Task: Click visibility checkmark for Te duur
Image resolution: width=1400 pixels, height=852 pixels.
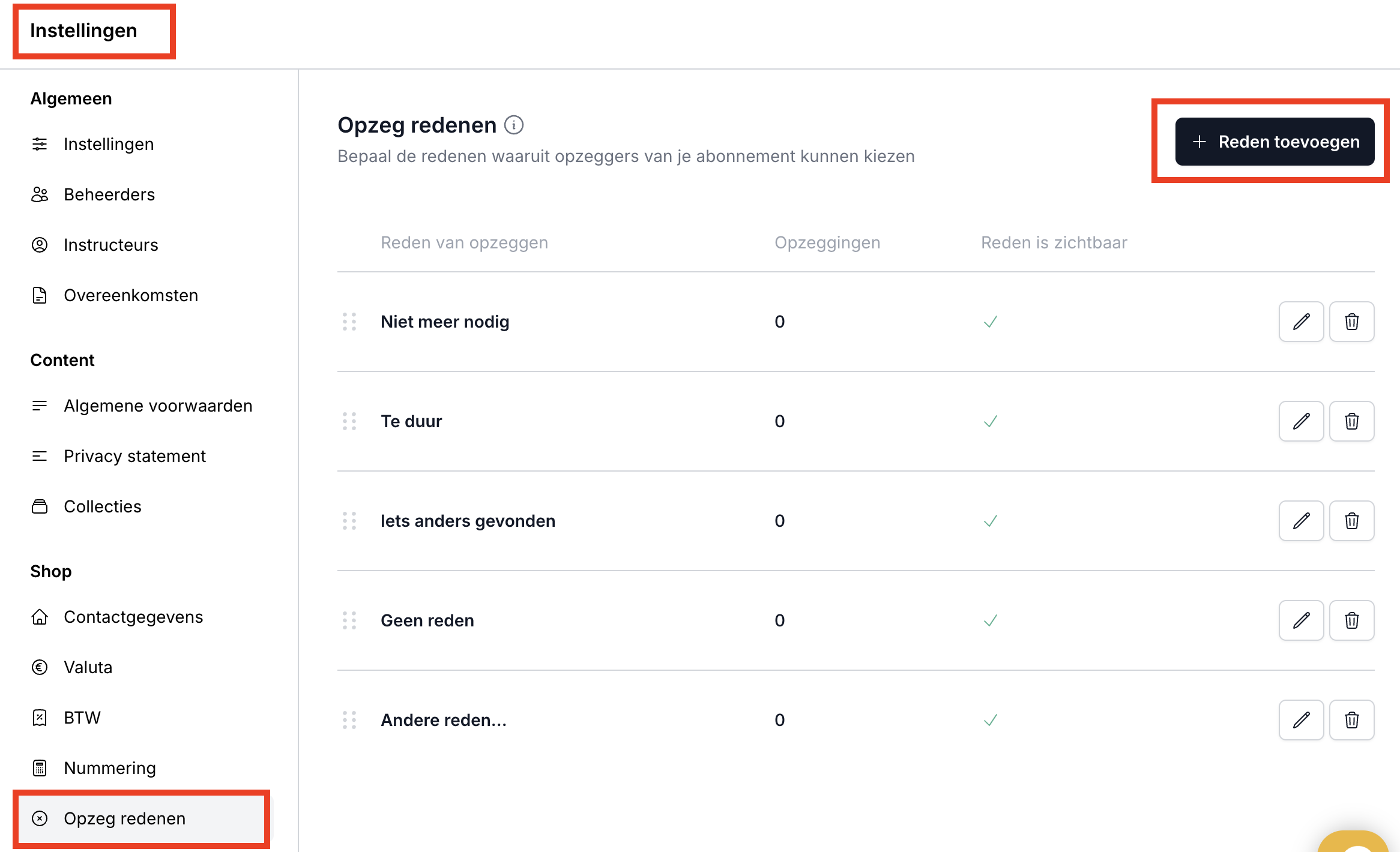Action: coord(991,421)
